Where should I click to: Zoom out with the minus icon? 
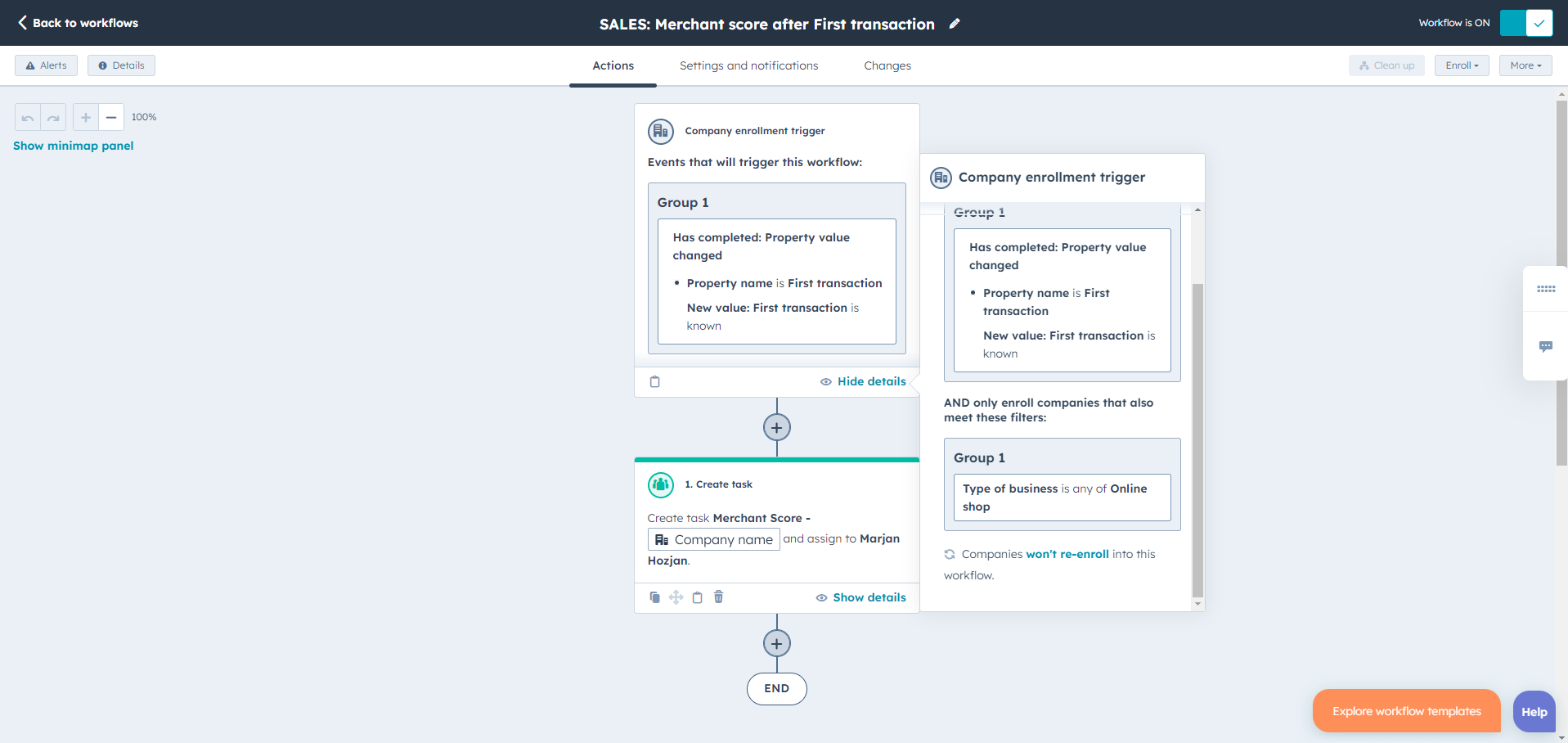point(111,118)
